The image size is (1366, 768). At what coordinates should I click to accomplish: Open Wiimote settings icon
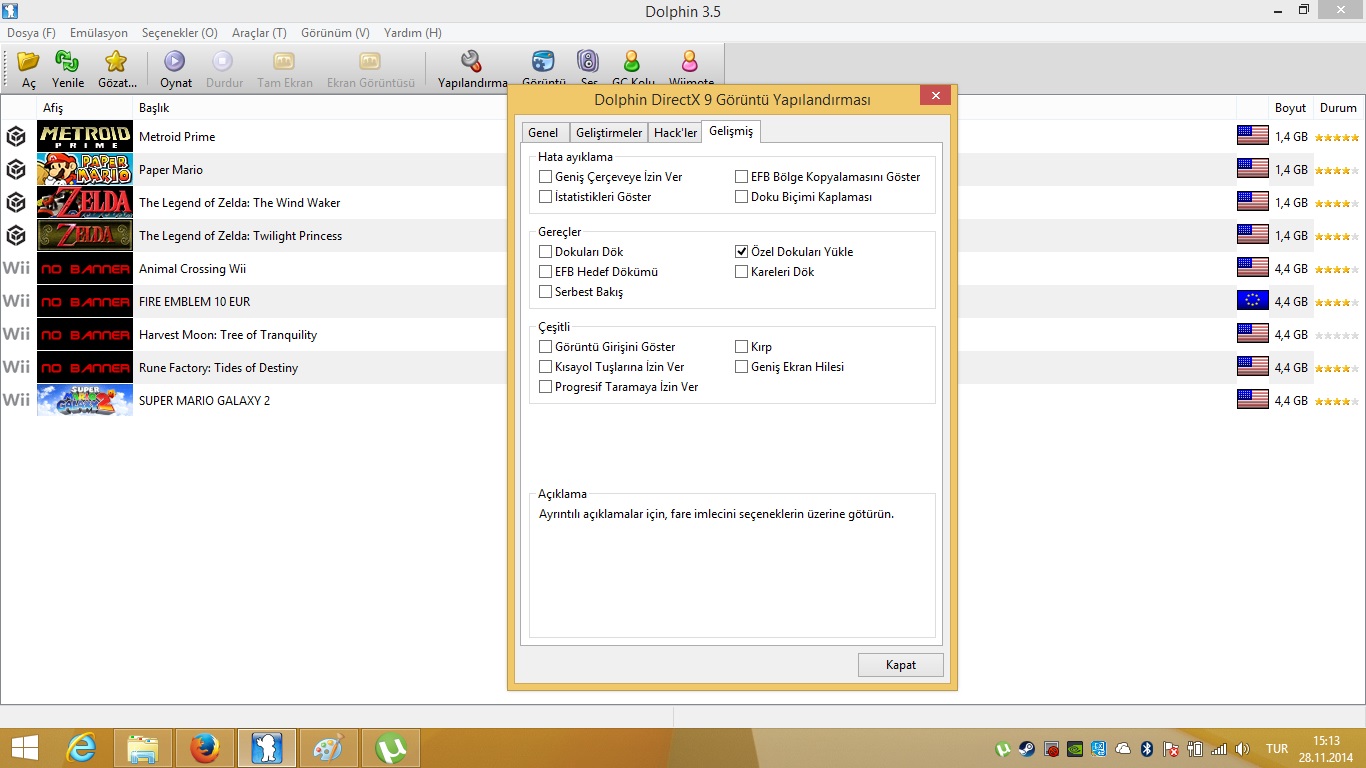click(x=690, y=62)
